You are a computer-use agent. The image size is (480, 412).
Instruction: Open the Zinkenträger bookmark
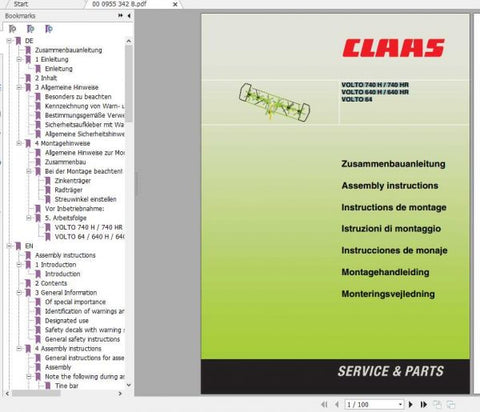coord(73,181)
